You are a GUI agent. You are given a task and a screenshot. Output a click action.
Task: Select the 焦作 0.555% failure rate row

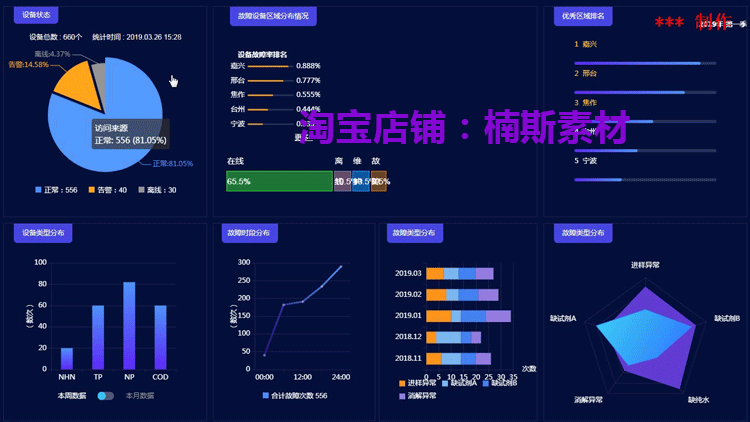point(276,94)
